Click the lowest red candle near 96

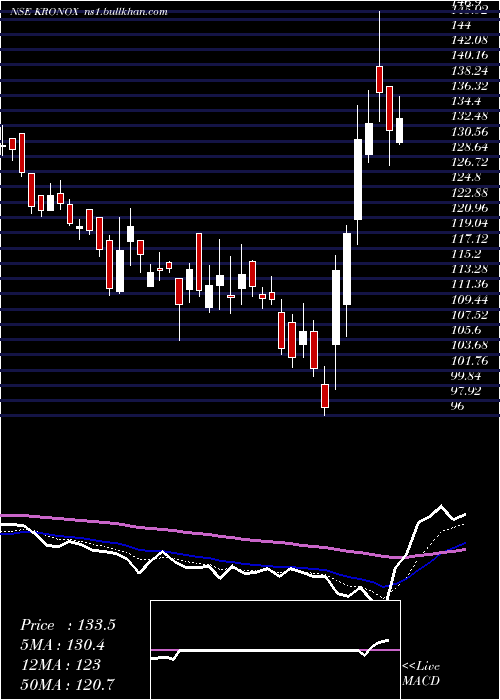click(x=325, y=396)
